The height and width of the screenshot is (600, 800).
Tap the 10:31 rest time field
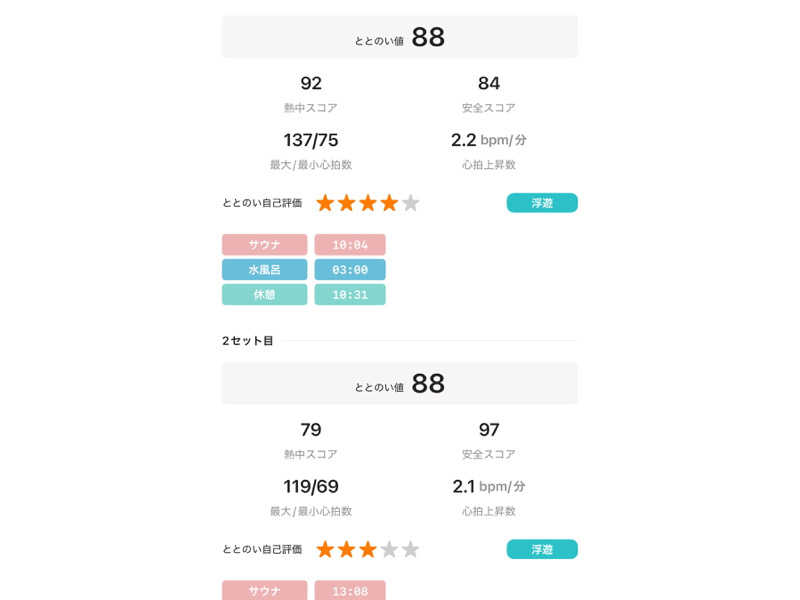coord(350,294)
